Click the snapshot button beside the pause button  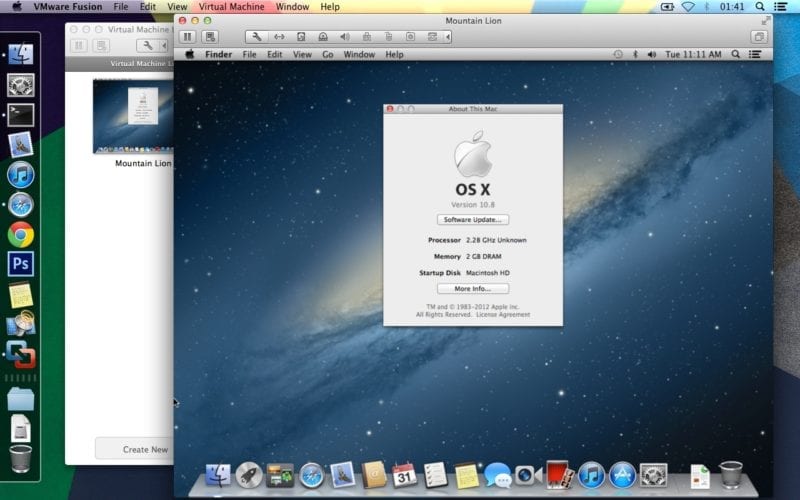click(210, 37)
